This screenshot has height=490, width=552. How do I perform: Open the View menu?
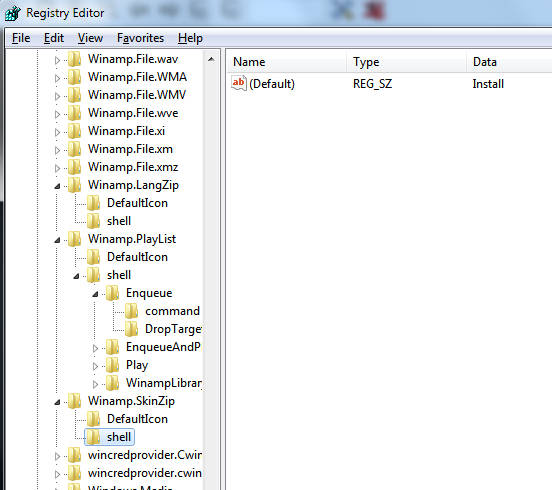[x=90, y=38]
